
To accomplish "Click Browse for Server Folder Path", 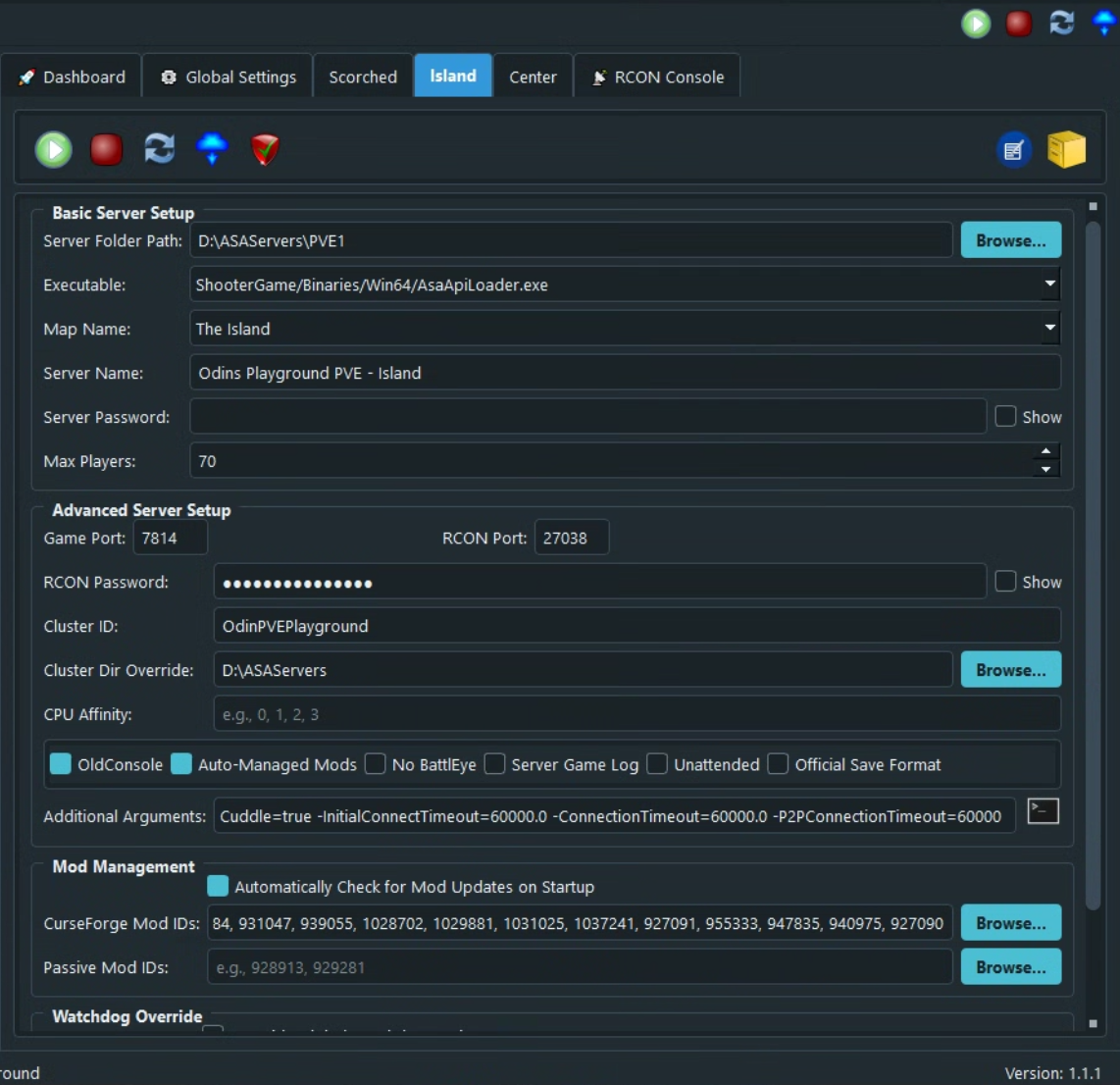I will [x=1010, y=240].
